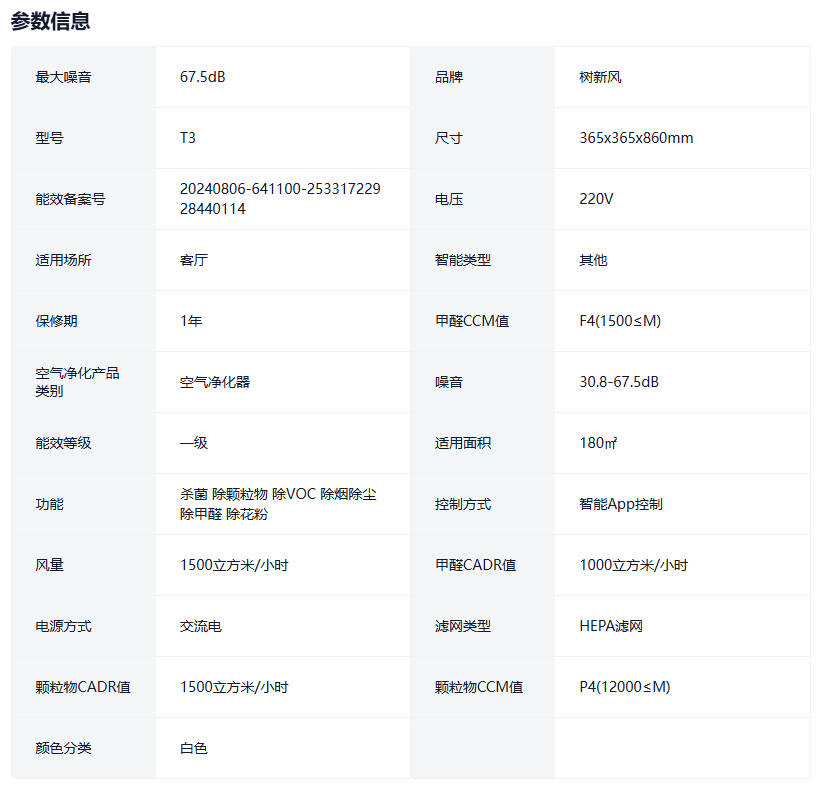The image size is (825, 787).
Task: Click the 智能App控制 control method value
Action: coord(621,504)
